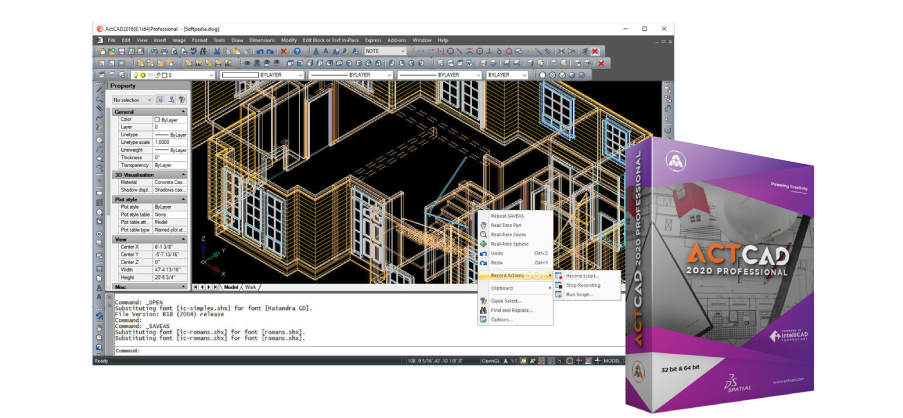Open the Clipboard submenu entry
This screenshot has height=418, width=903.
pyautogui.click(x=515, y=288)
